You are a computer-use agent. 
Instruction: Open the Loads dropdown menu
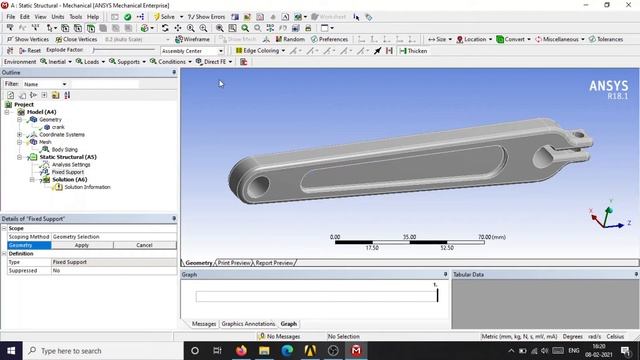(x=90, y=62)
